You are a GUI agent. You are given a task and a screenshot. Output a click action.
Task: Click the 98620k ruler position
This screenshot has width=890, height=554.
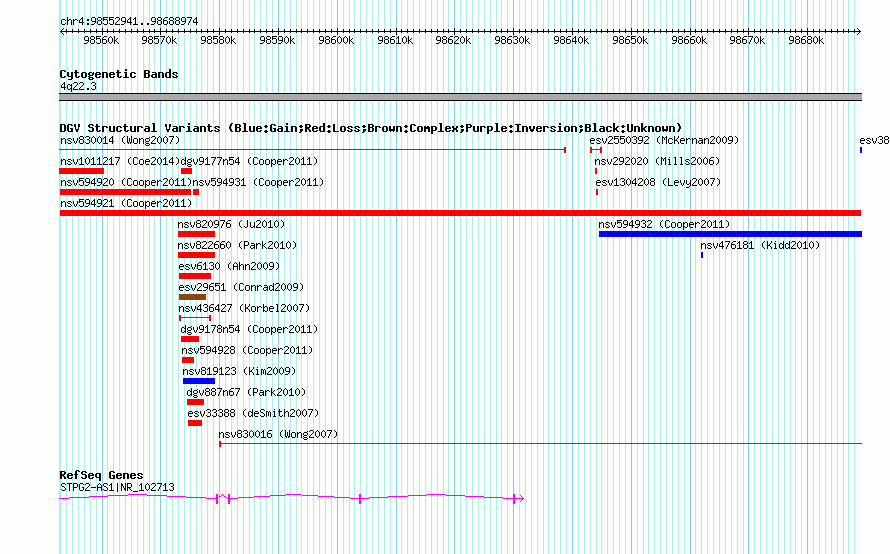[453, 40]
